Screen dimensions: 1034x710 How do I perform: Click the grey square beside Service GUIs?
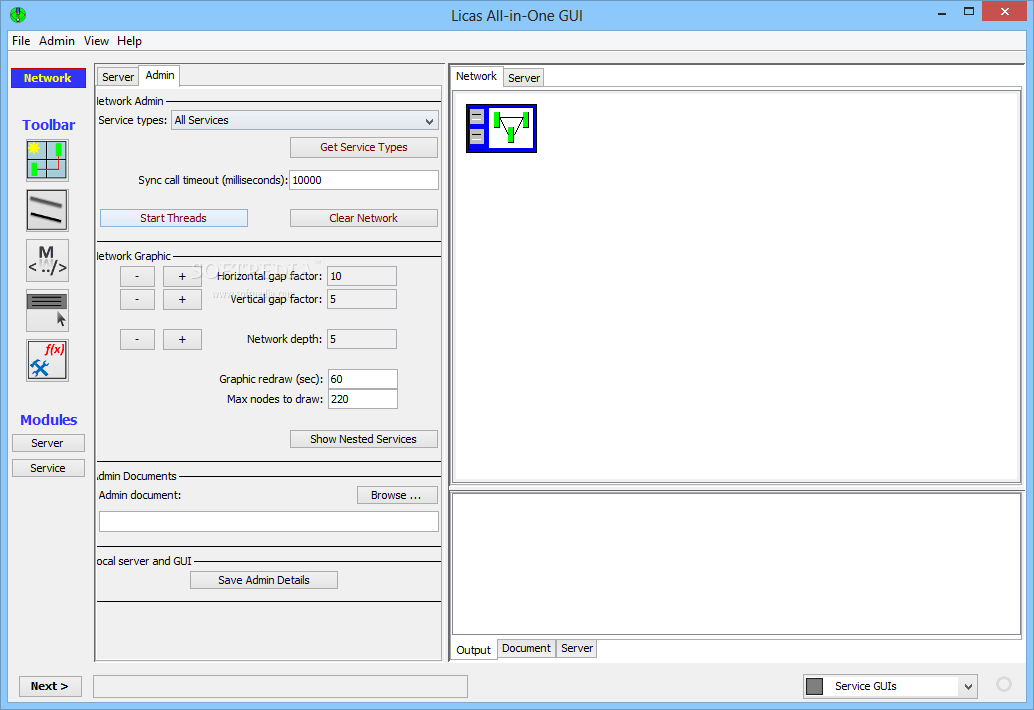pos(814,686)
